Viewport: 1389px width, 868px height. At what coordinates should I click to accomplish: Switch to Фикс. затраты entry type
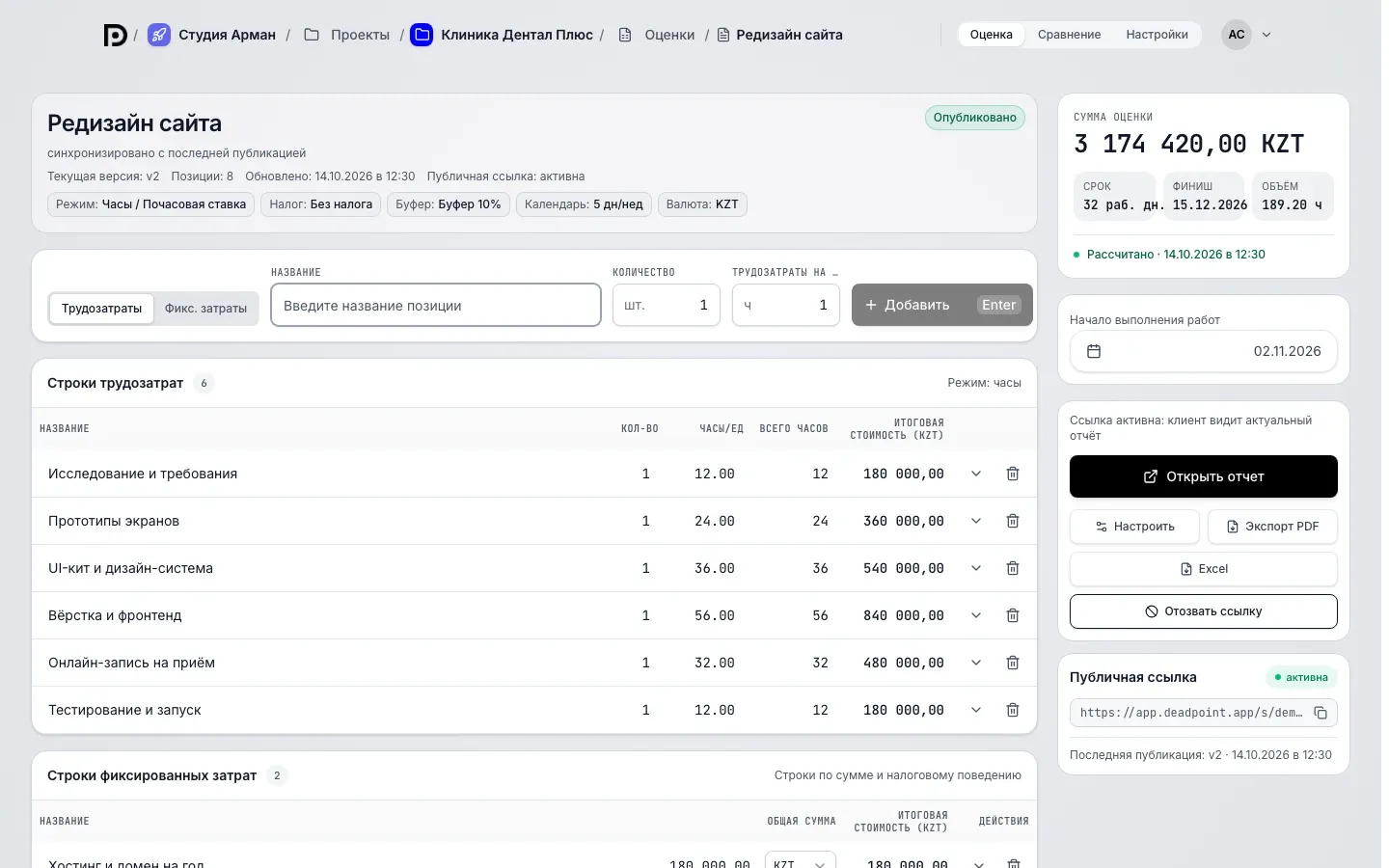(205, 309)
